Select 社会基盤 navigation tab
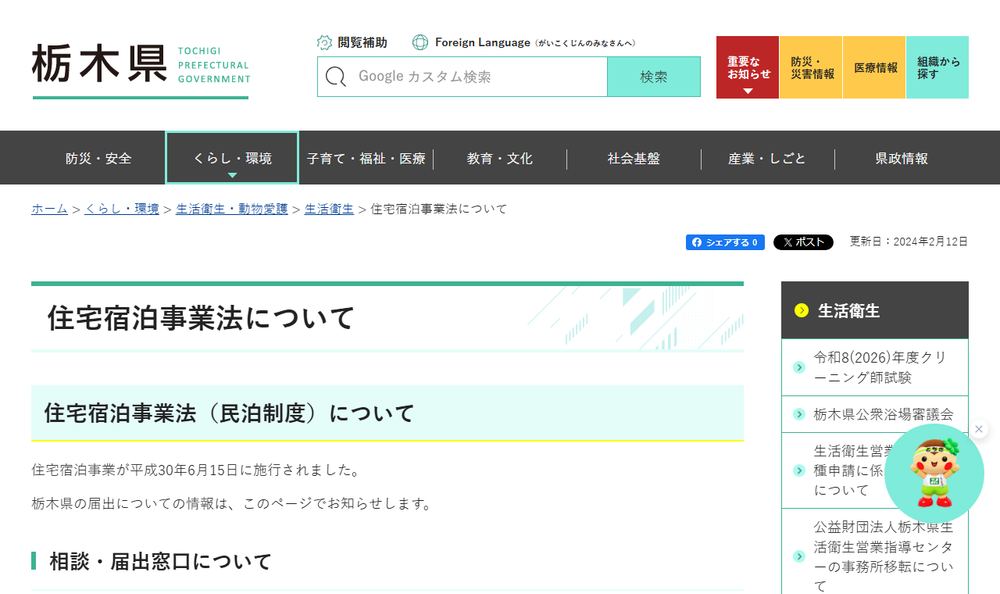1000x594 pixels. 634,158
